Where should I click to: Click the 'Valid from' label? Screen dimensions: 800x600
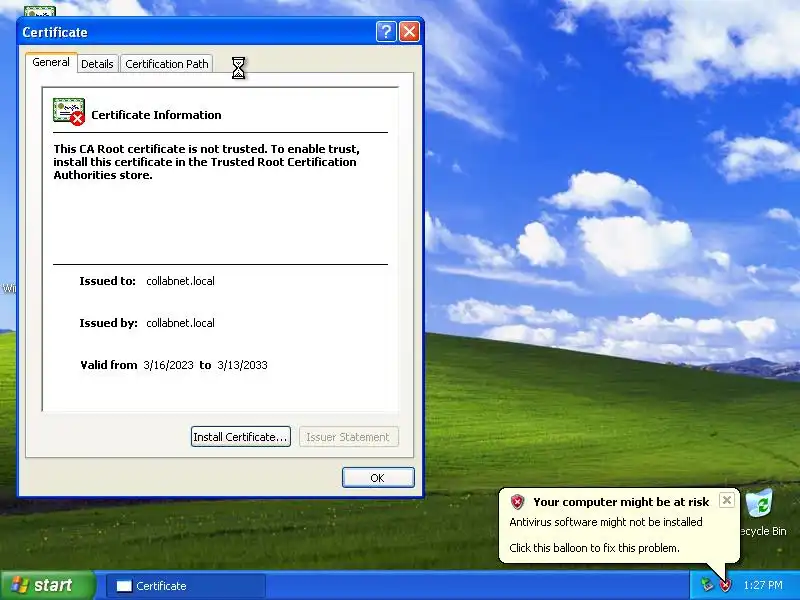tap(109, 365)
